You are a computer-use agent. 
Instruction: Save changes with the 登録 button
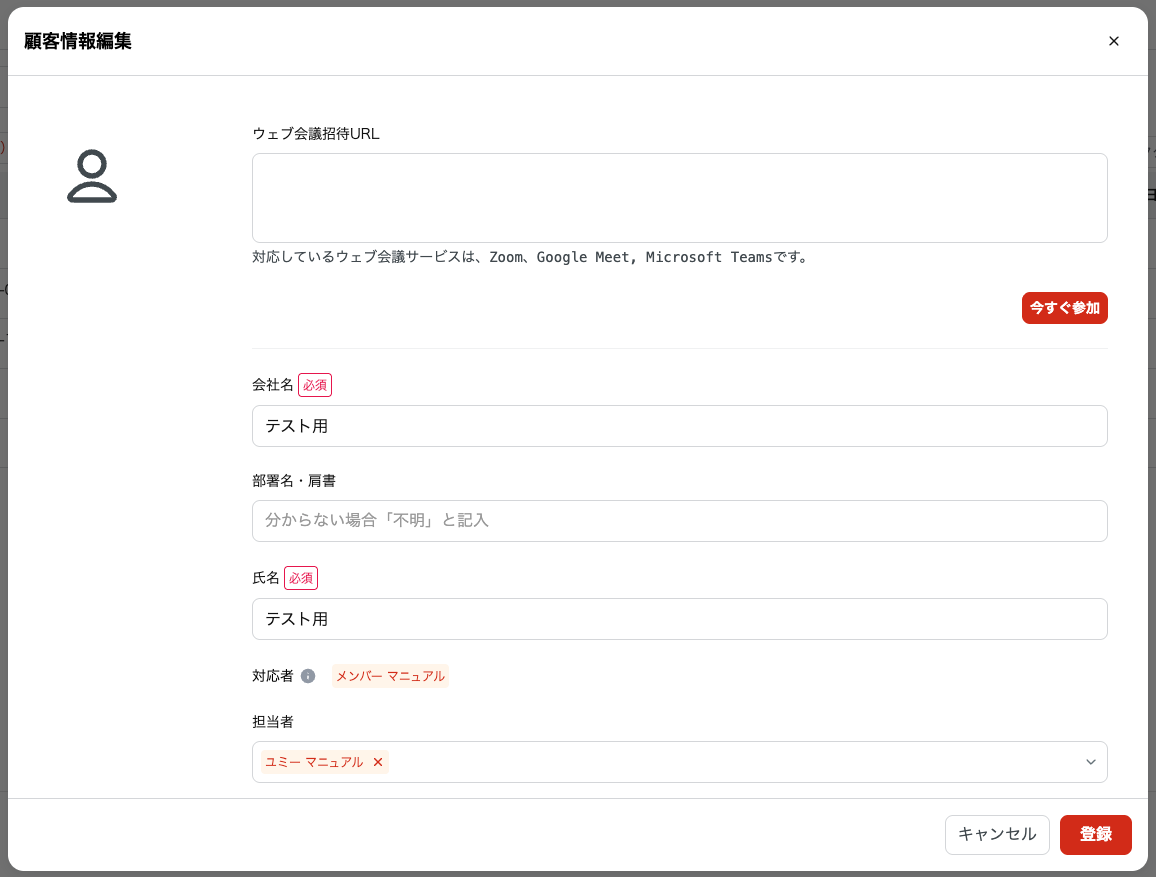(1095, 835)
